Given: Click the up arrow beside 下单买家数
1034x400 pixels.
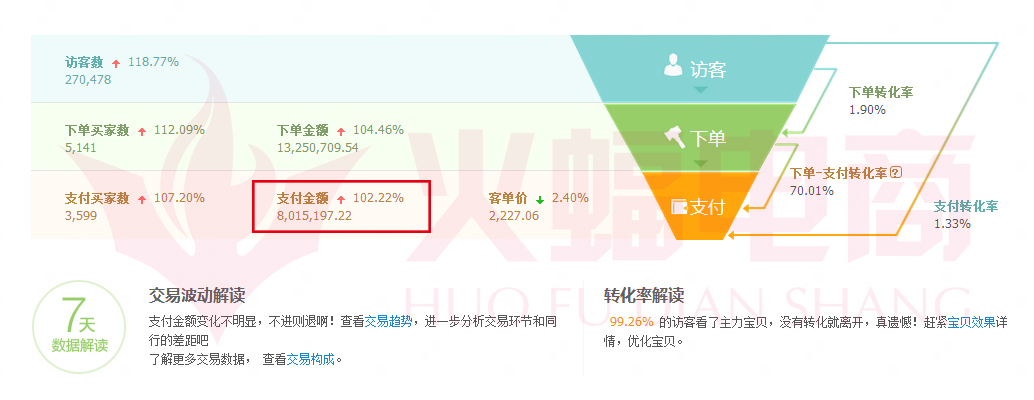Looking at the screenshot, I should (x=142, y=131).
